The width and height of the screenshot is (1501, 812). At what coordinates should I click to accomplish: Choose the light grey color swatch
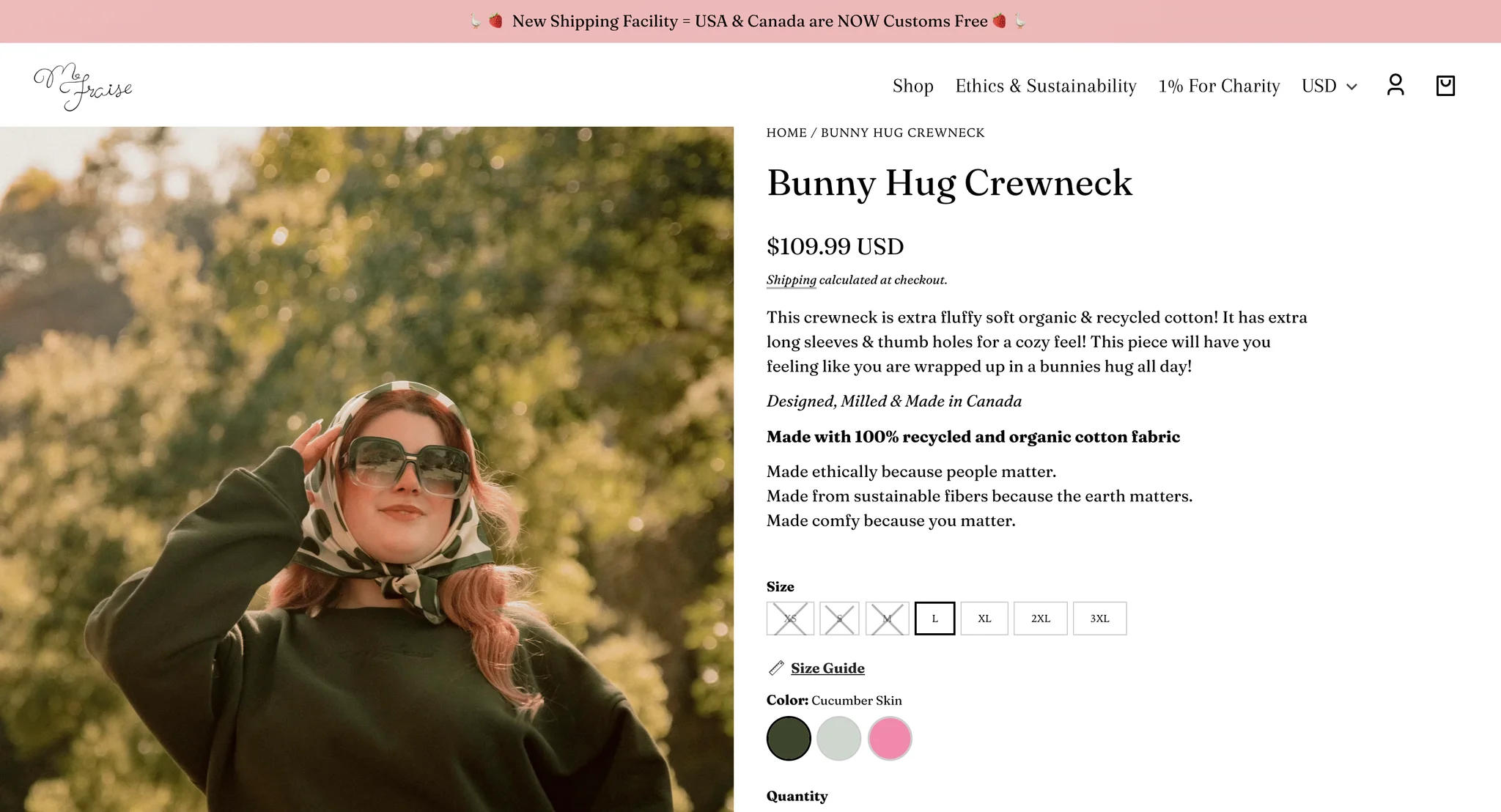click(838, 738)
